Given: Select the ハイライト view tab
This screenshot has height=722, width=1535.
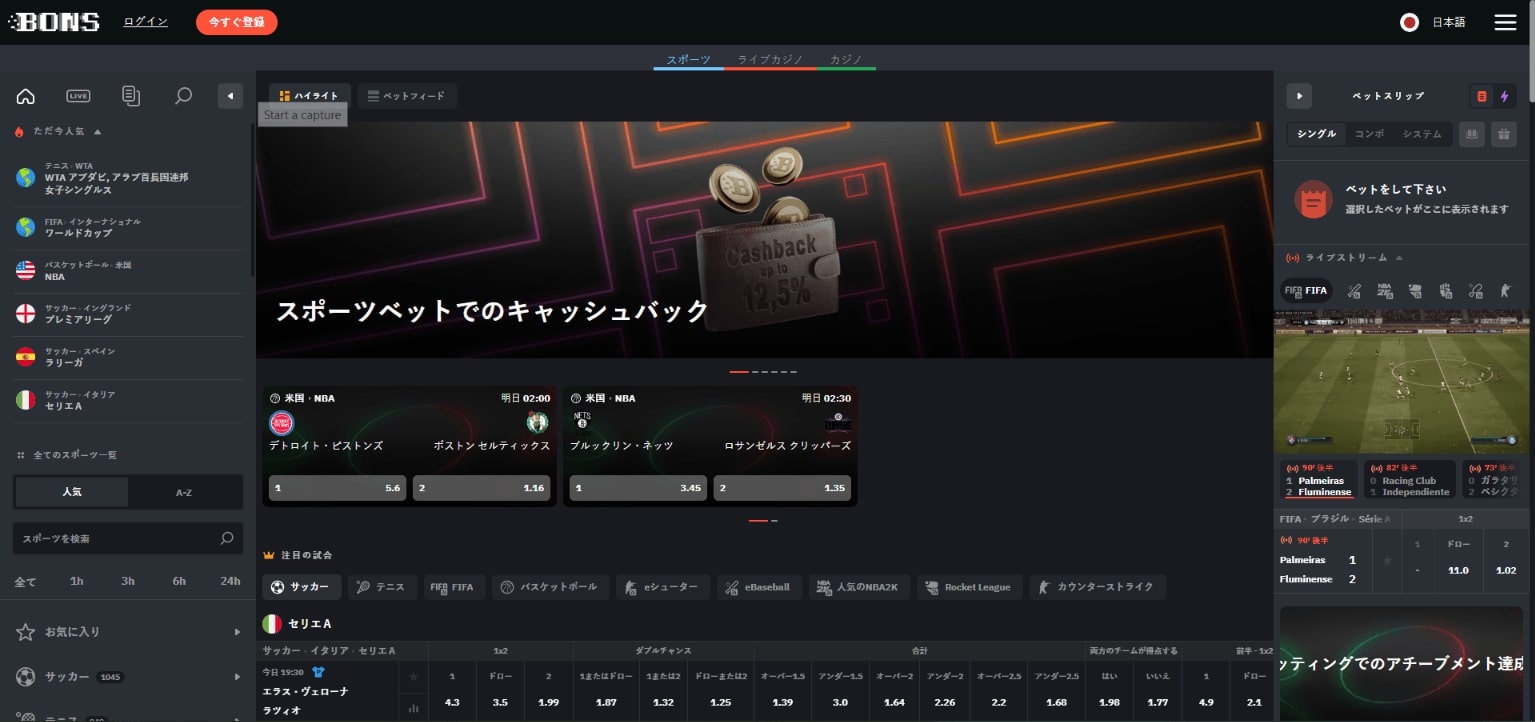Looking at the screenshot, I should click(x=309, y=96).
